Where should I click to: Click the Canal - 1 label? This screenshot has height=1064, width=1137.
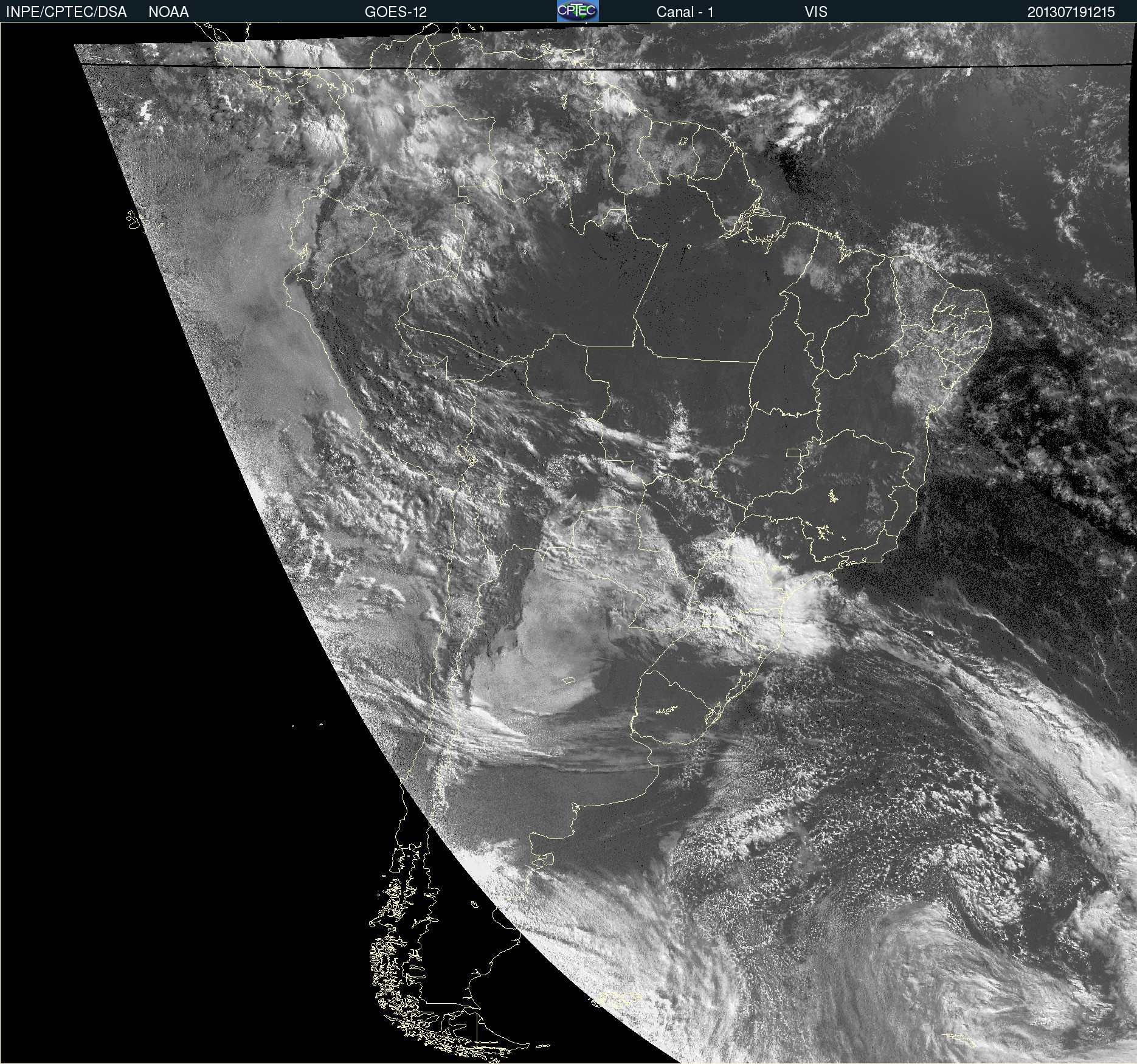click(x=685, y=12)
